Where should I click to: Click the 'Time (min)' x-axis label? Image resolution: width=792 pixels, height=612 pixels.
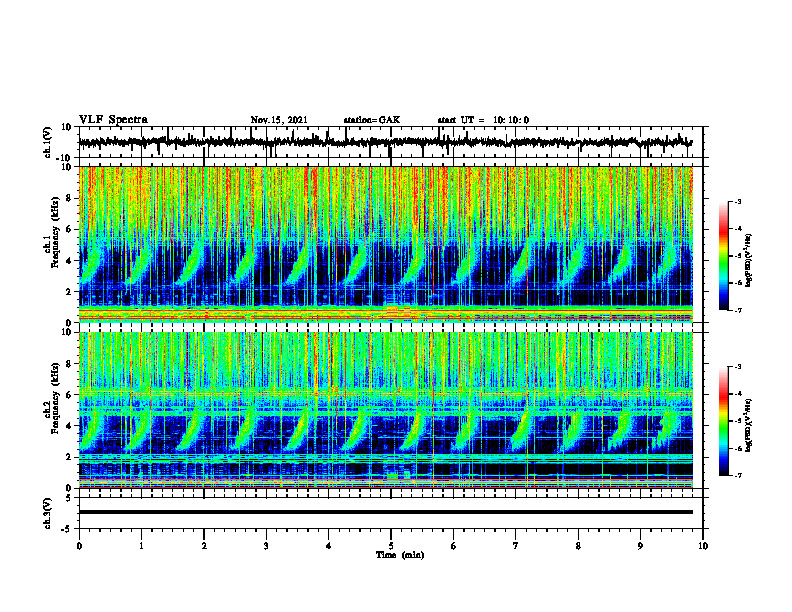tap(400, 555)
